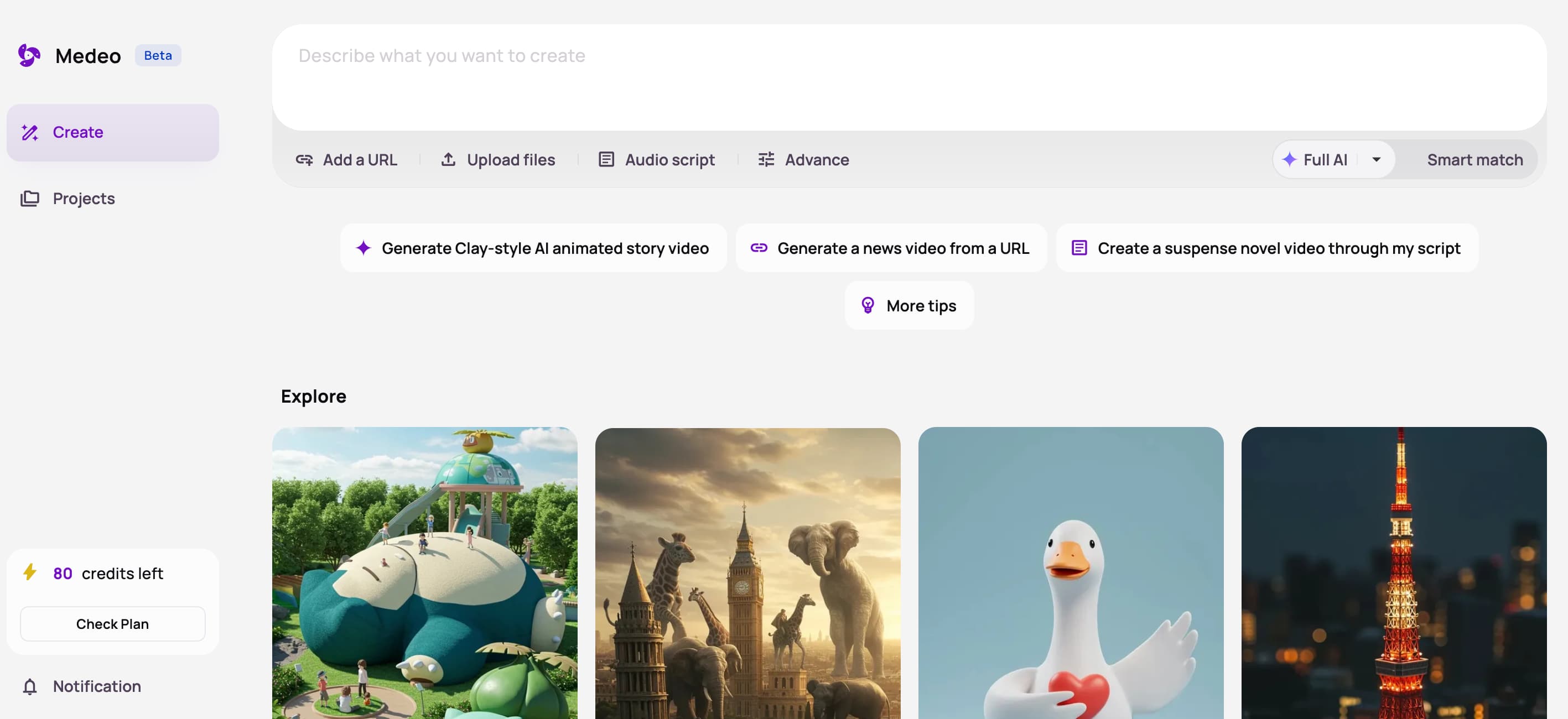Click the Advance sliders icon

point(766,159)
